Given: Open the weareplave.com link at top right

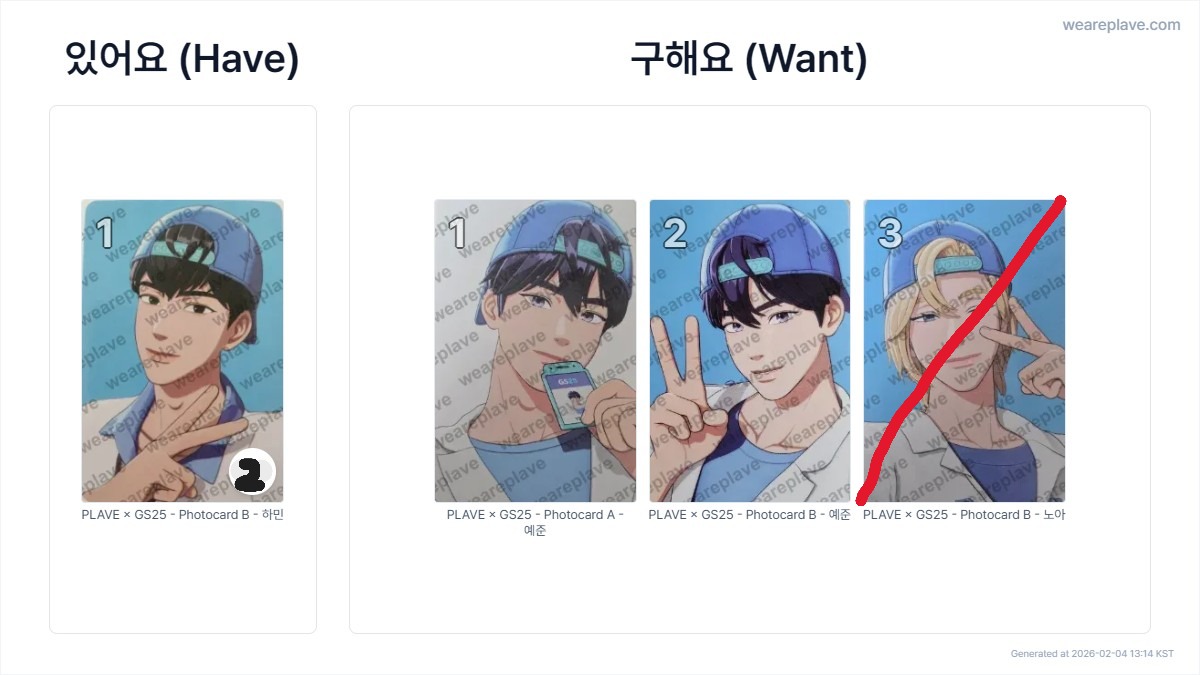Looking at the screenshot, I should (x=1121, y=25).
